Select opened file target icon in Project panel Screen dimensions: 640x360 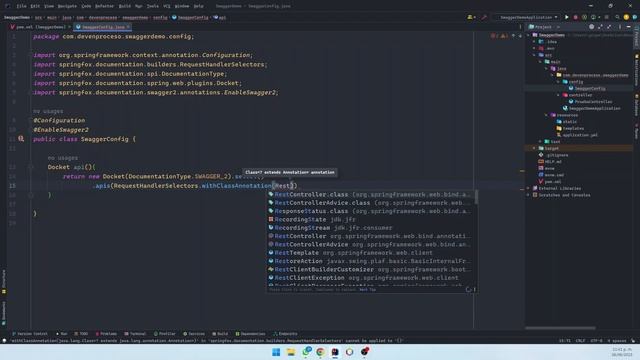pos(591,27)
